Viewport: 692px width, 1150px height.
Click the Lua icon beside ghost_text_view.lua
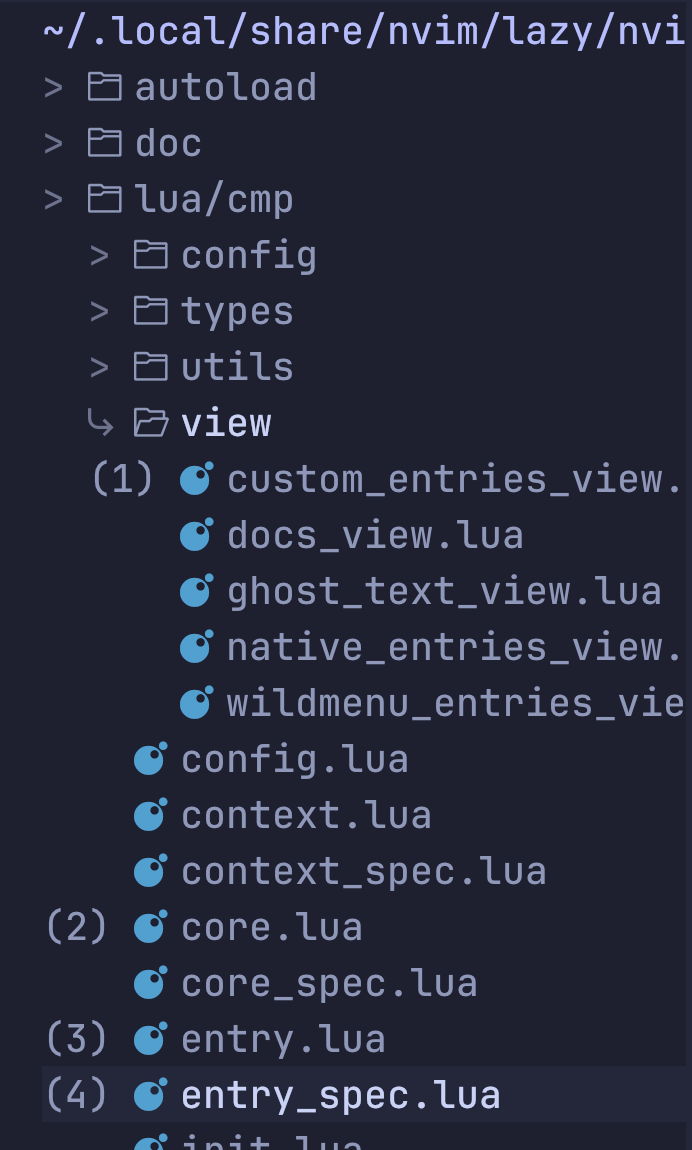196,591
